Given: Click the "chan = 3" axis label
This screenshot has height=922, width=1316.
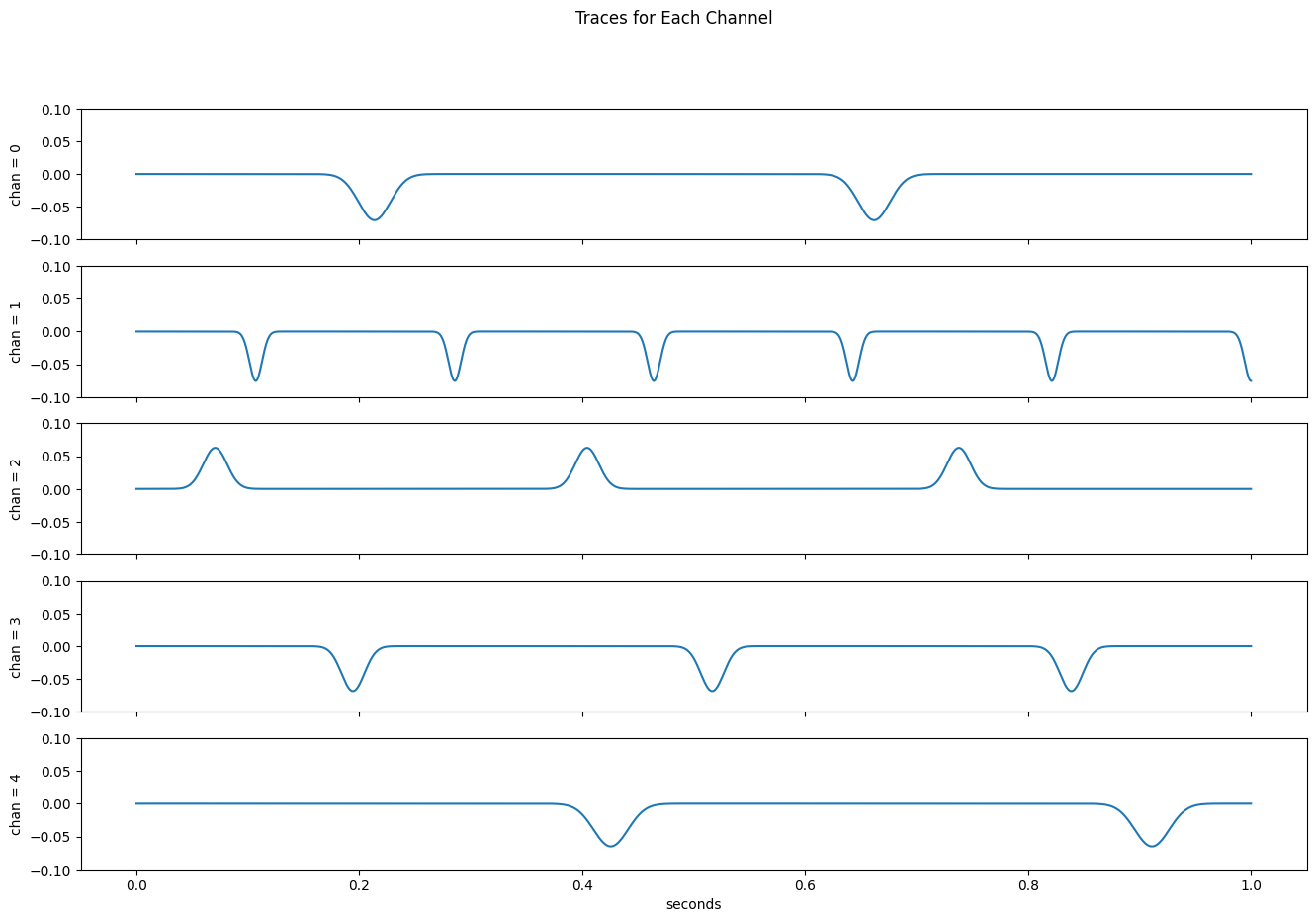Looking at the screenshot, I should coord(15,646).
